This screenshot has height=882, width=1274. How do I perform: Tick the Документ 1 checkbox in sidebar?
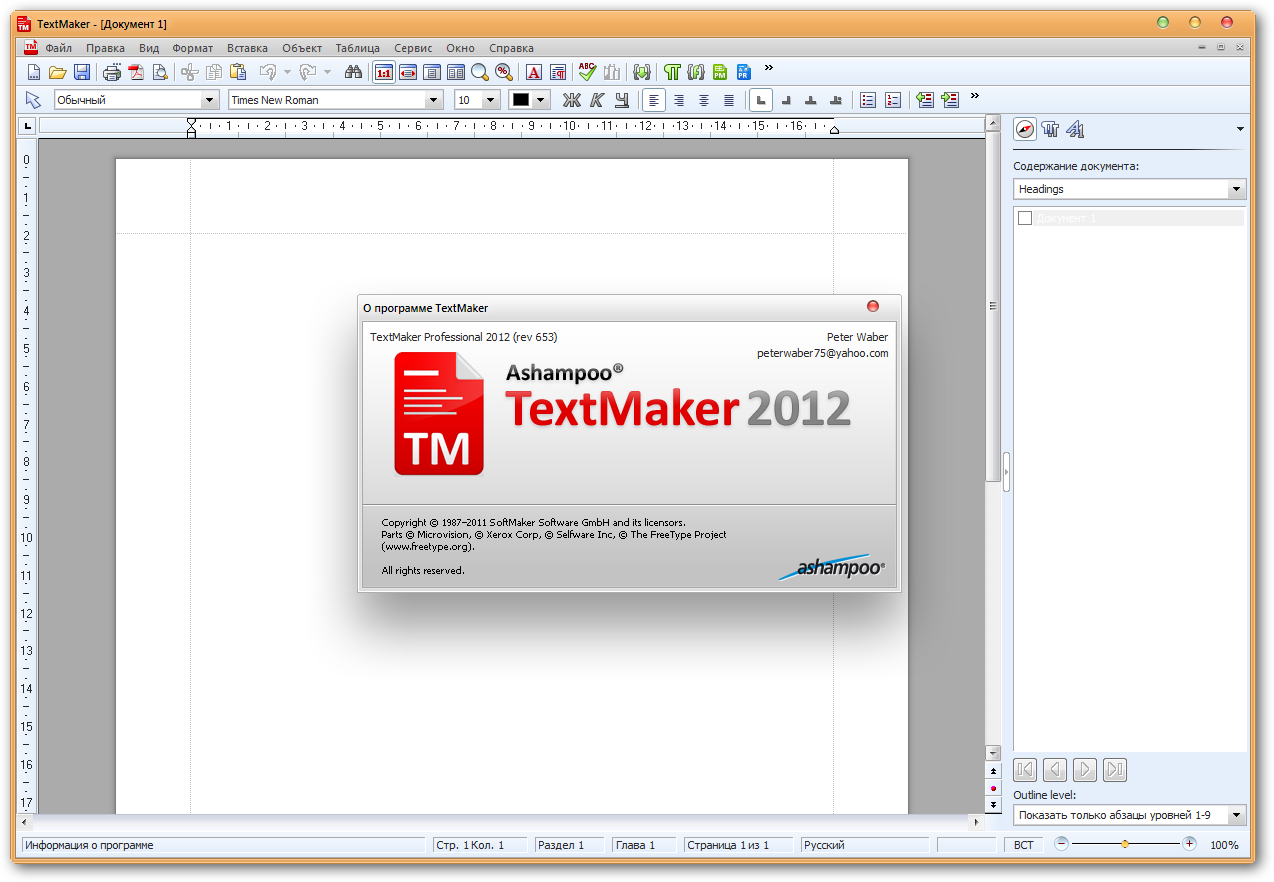coord(1024,218)
